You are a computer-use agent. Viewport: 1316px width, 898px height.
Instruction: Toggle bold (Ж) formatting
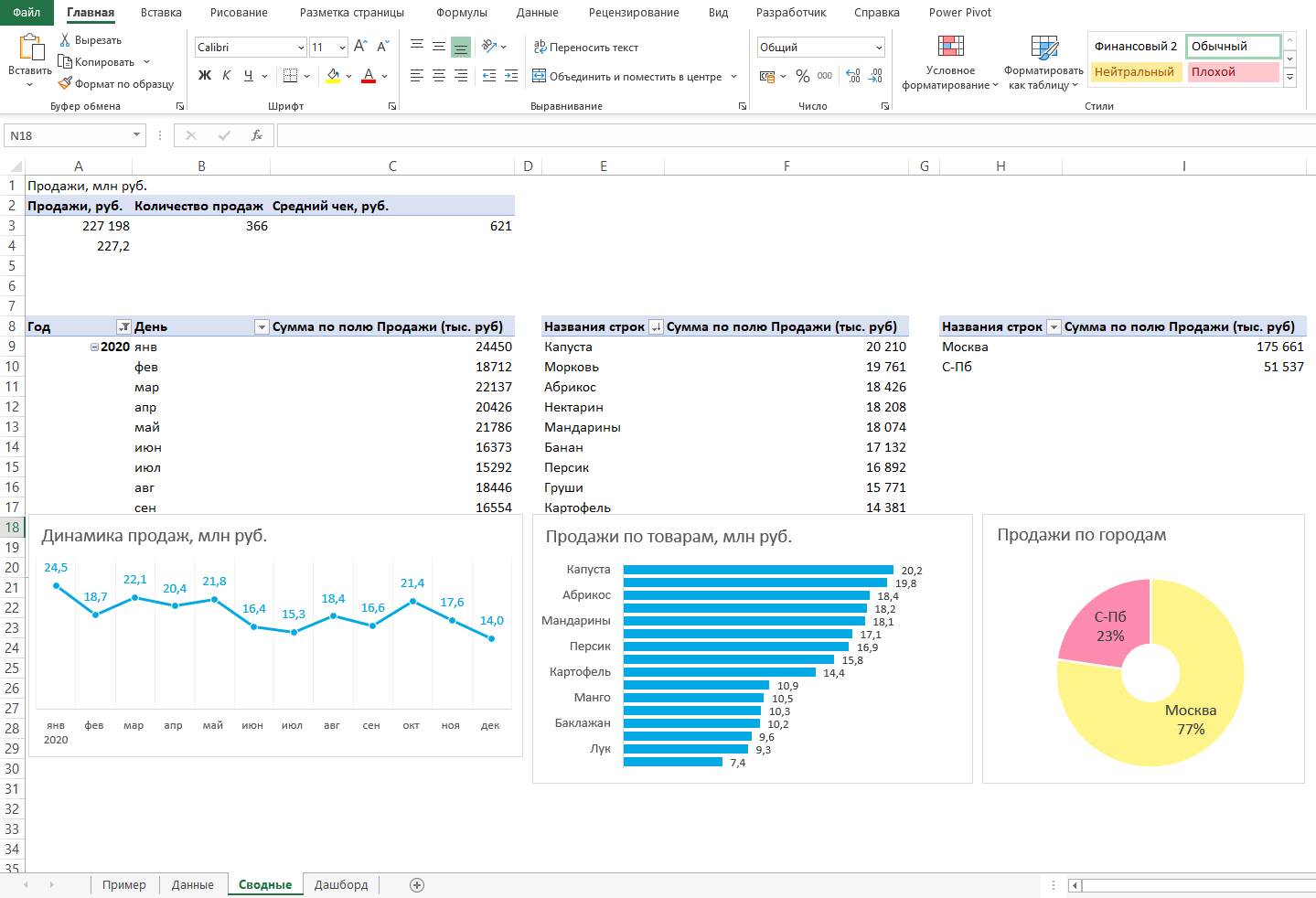pyautogui.click(x=205, y=76)
